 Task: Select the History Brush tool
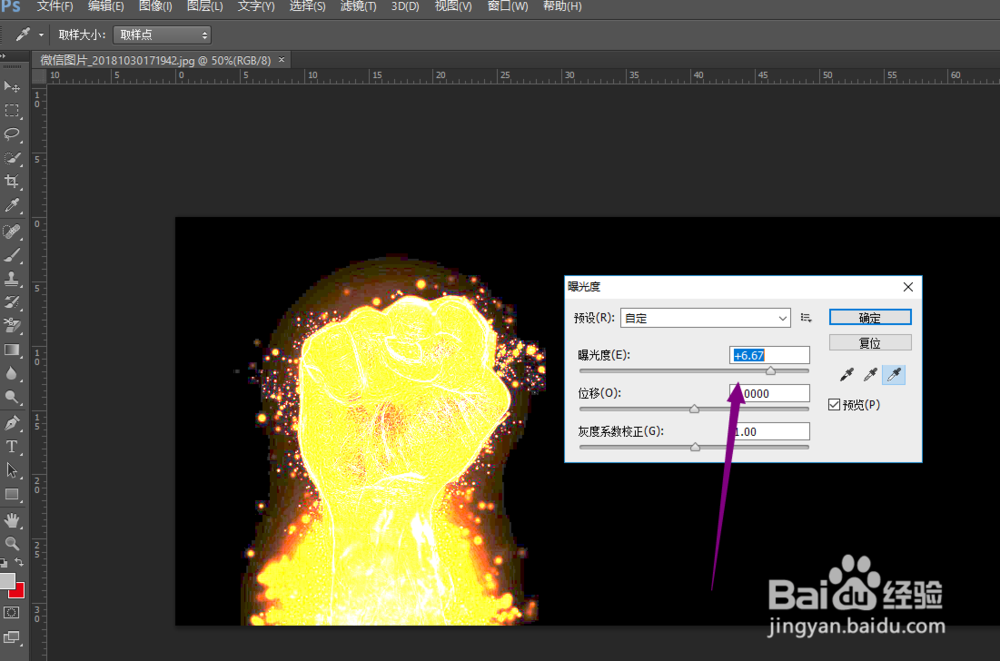(x=11, y=302)
